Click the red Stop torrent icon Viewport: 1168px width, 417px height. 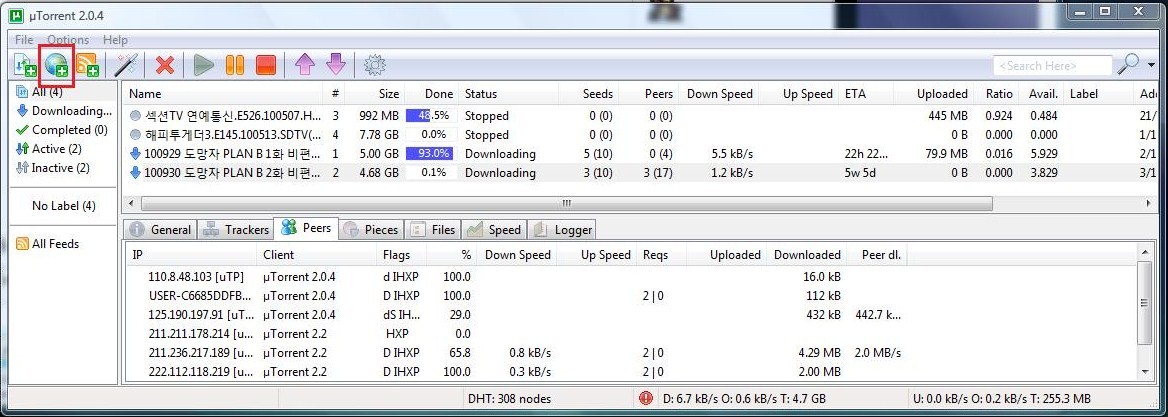click(266, 66)
